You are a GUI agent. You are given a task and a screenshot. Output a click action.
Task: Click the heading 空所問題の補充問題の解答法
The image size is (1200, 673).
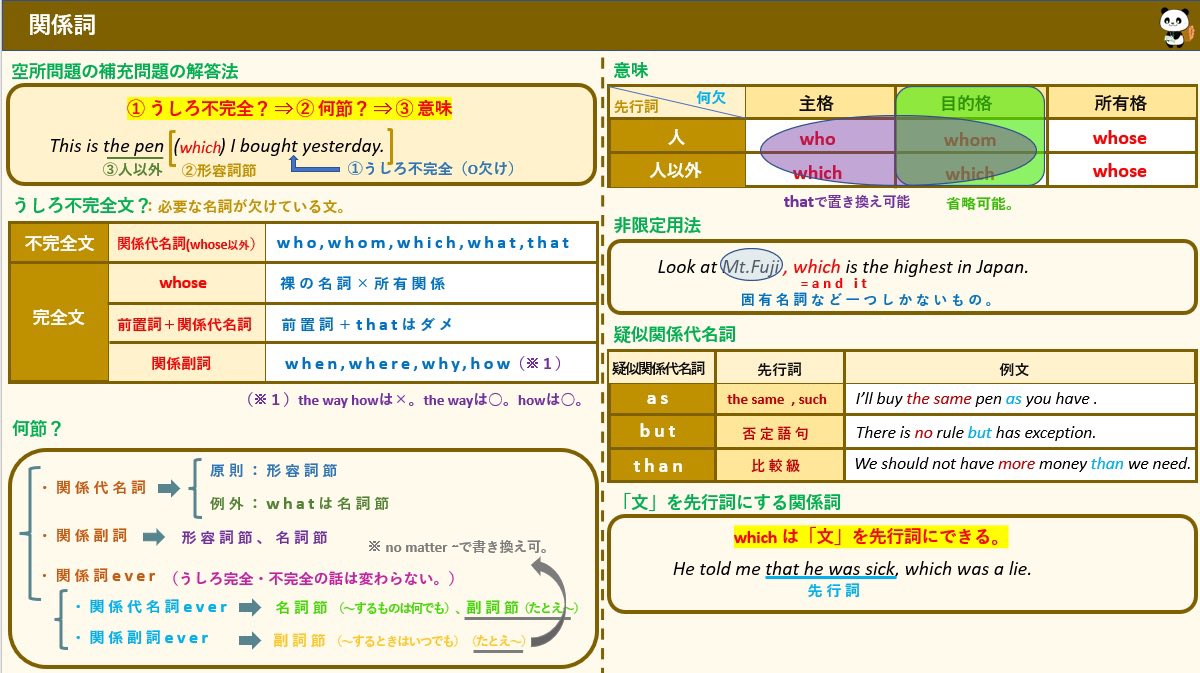[x=125, y=72]
